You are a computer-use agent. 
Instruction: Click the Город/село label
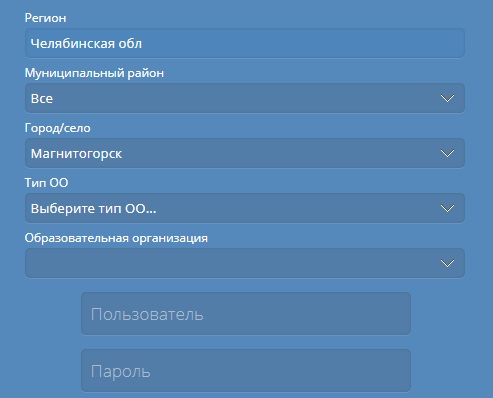(x=58, y=128)
